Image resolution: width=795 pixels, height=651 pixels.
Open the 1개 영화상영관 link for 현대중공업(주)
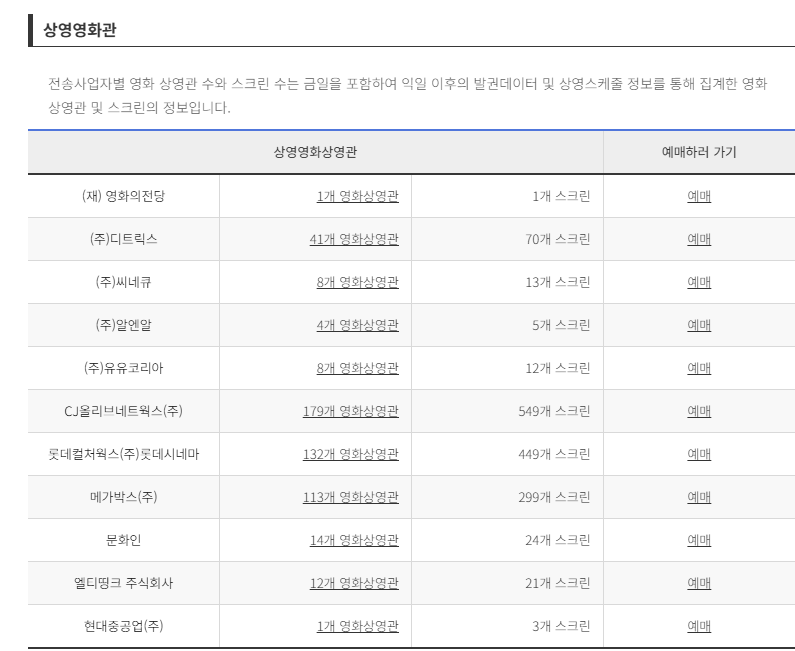click(x=357, y=626)
